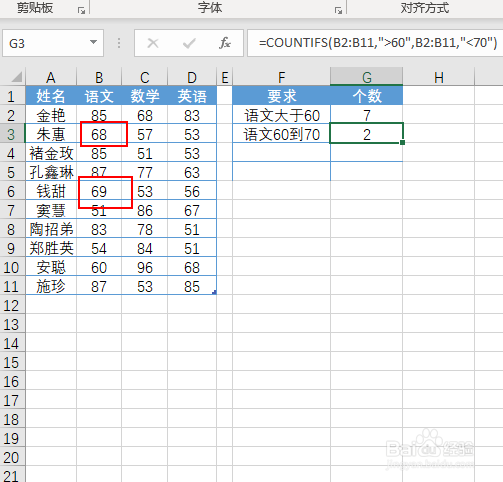Click header cell 数学
503x482 pixels.
(x=145, y=96)
